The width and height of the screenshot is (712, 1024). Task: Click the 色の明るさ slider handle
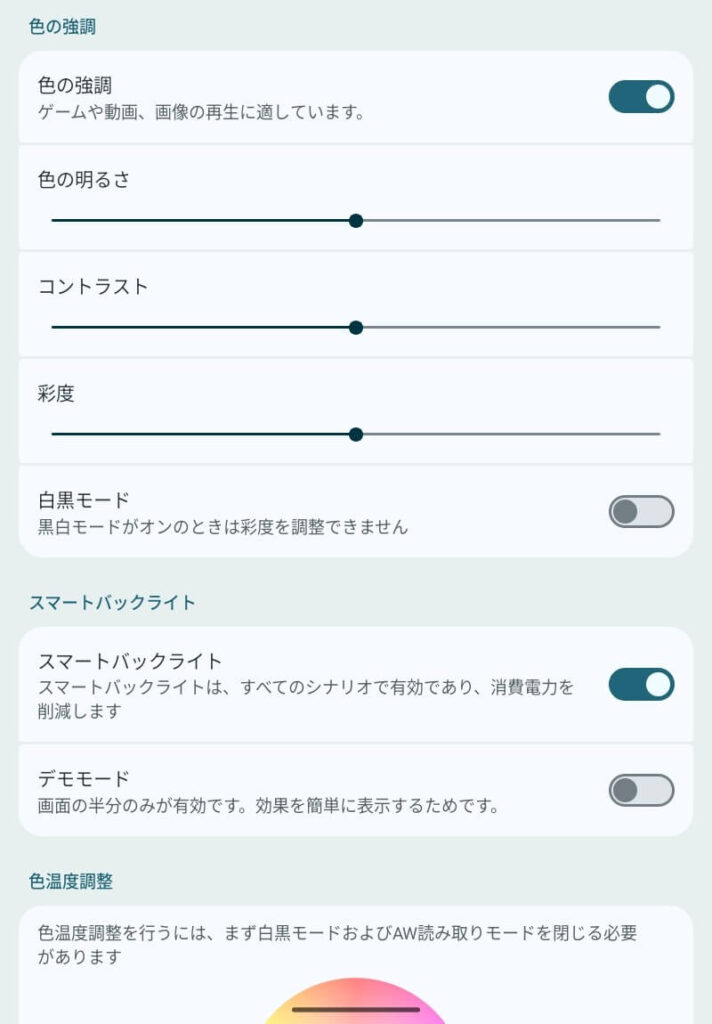tap(356, 221)
